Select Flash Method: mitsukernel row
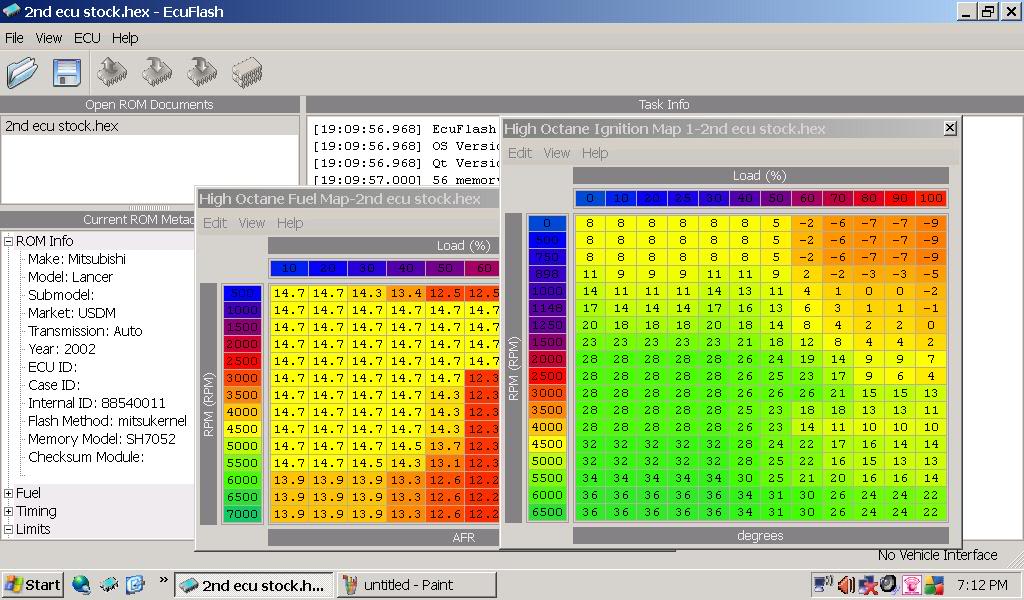Viewport: 1024px width, 600px height. (107, 420)
